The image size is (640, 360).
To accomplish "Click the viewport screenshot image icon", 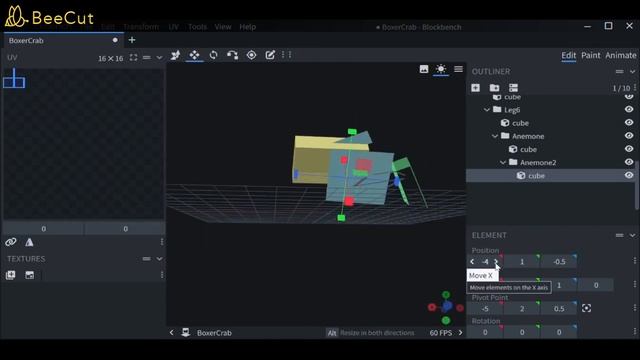I will point(424,69).
